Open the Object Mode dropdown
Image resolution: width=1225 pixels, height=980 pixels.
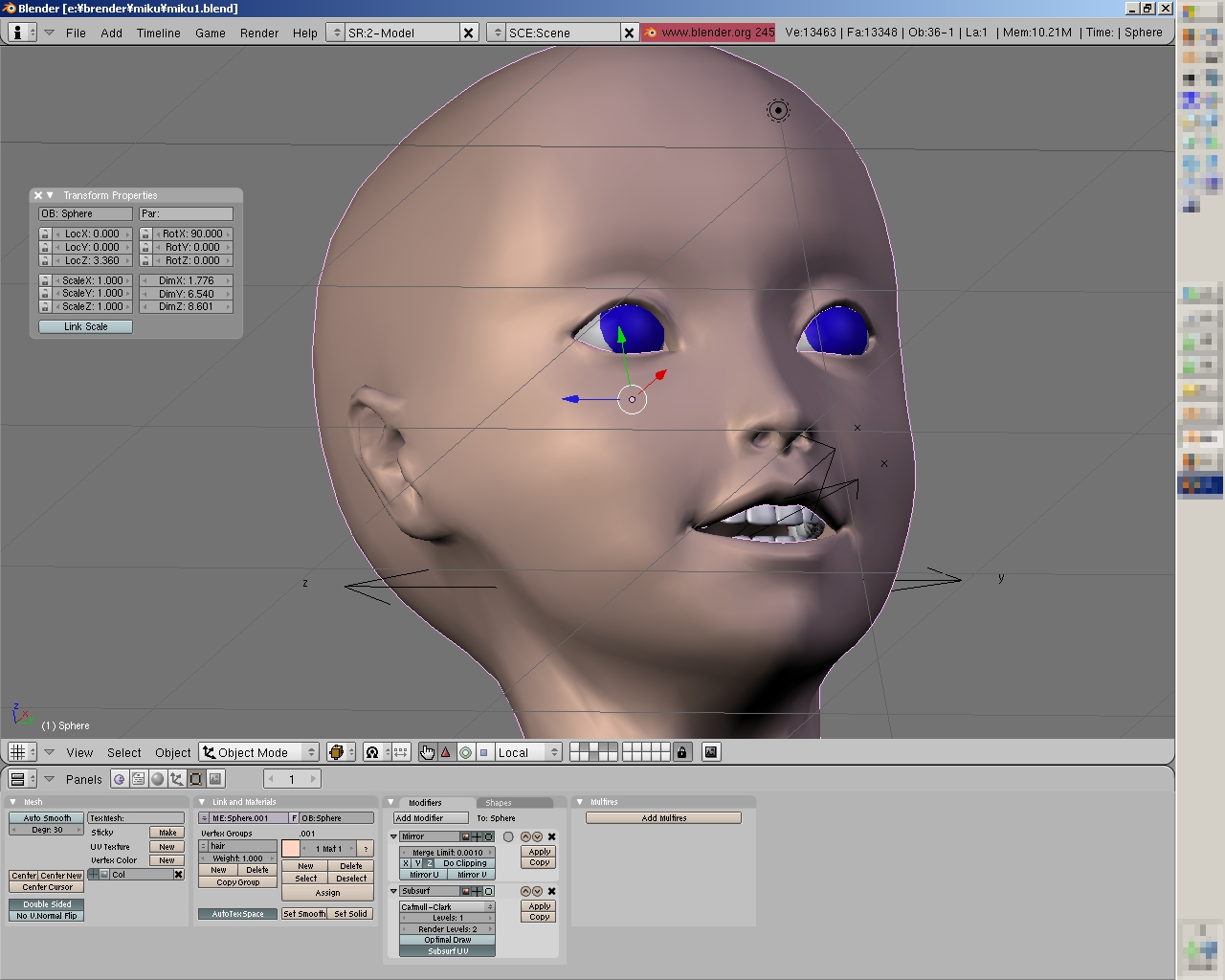coord(258,752)
